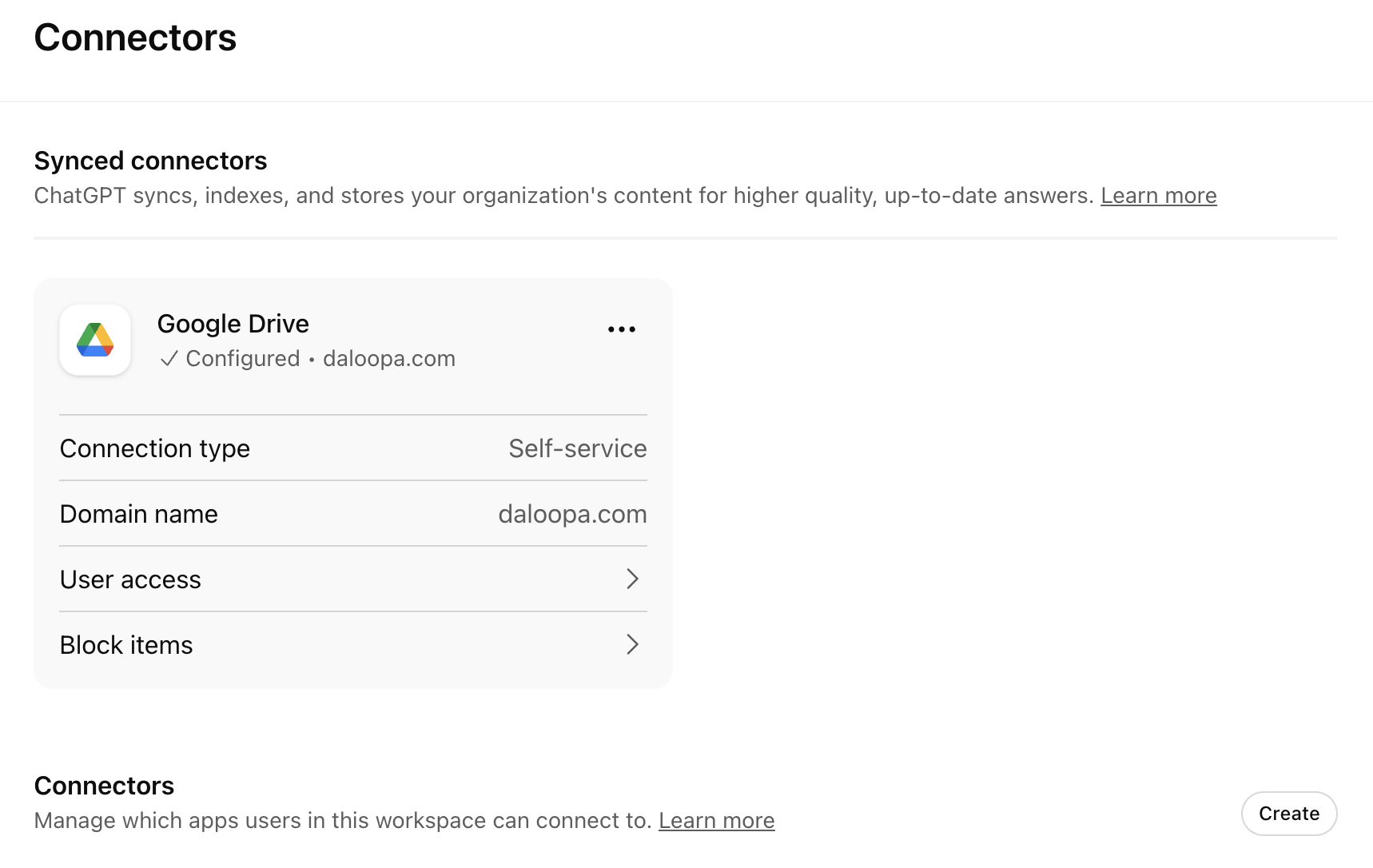Click the 'Manage which apps users' description
This screenshot has width=1373, height=868.
coord(344,821)
